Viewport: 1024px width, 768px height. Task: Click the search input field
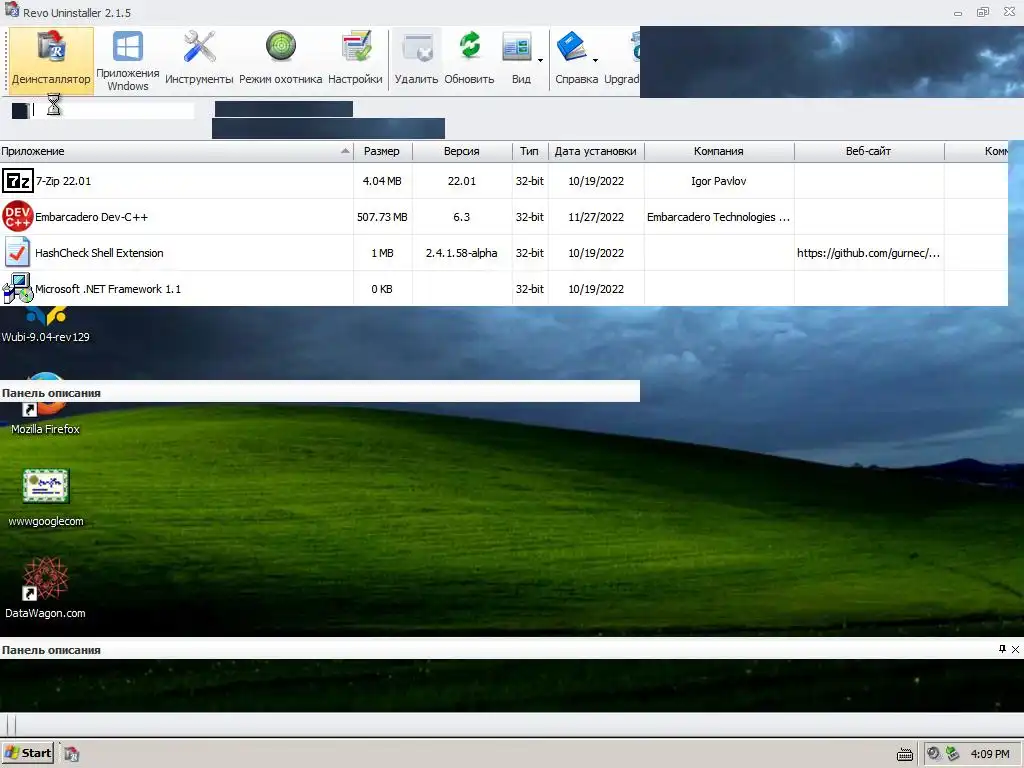click(x=112, y=110)
